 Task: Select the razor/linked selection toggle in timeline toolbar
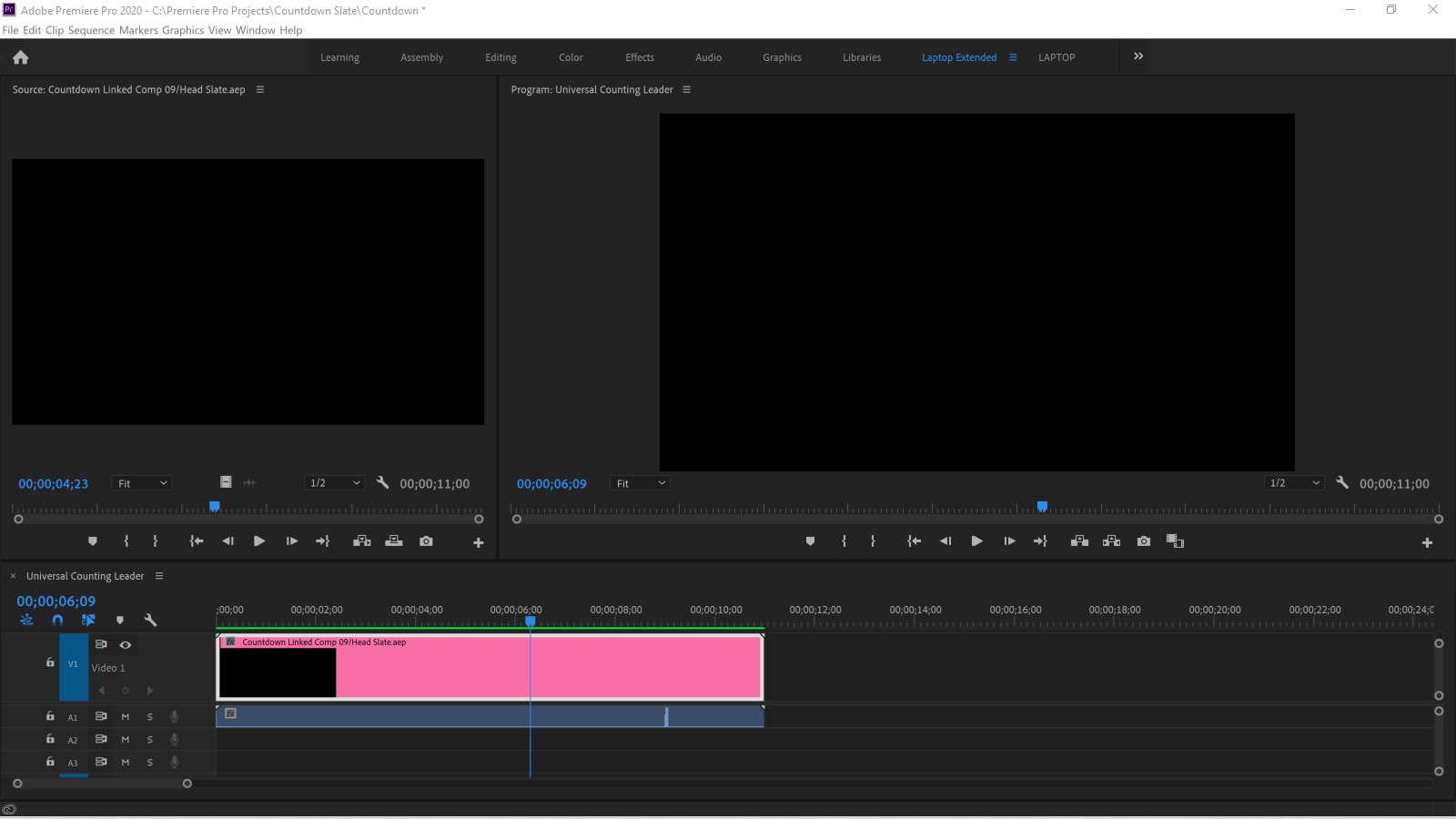(x=88, y=620)
